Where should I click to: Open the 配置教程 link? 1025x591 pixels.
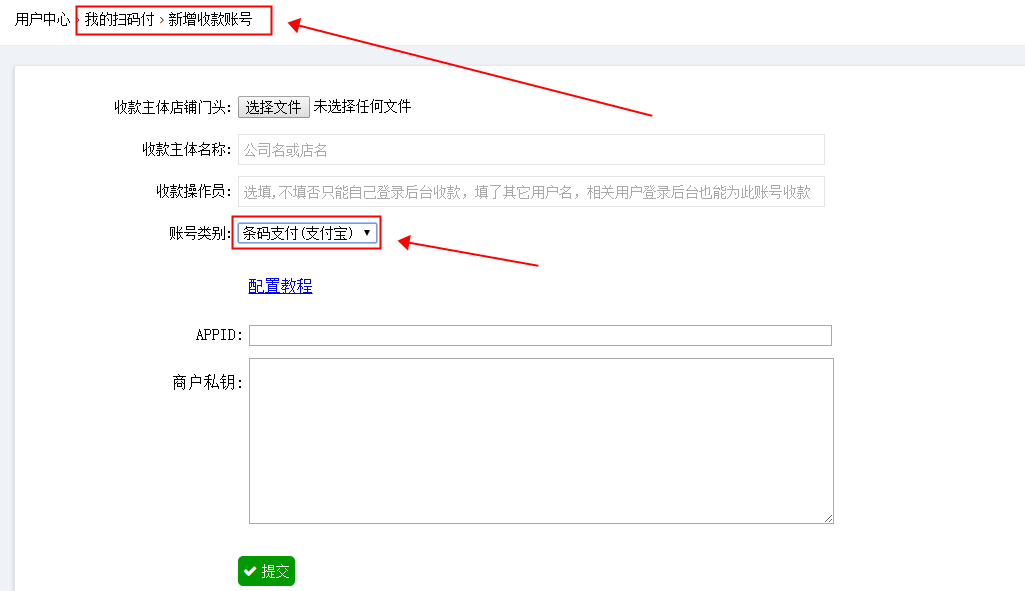pyautogui.click(x=280, y=286)
